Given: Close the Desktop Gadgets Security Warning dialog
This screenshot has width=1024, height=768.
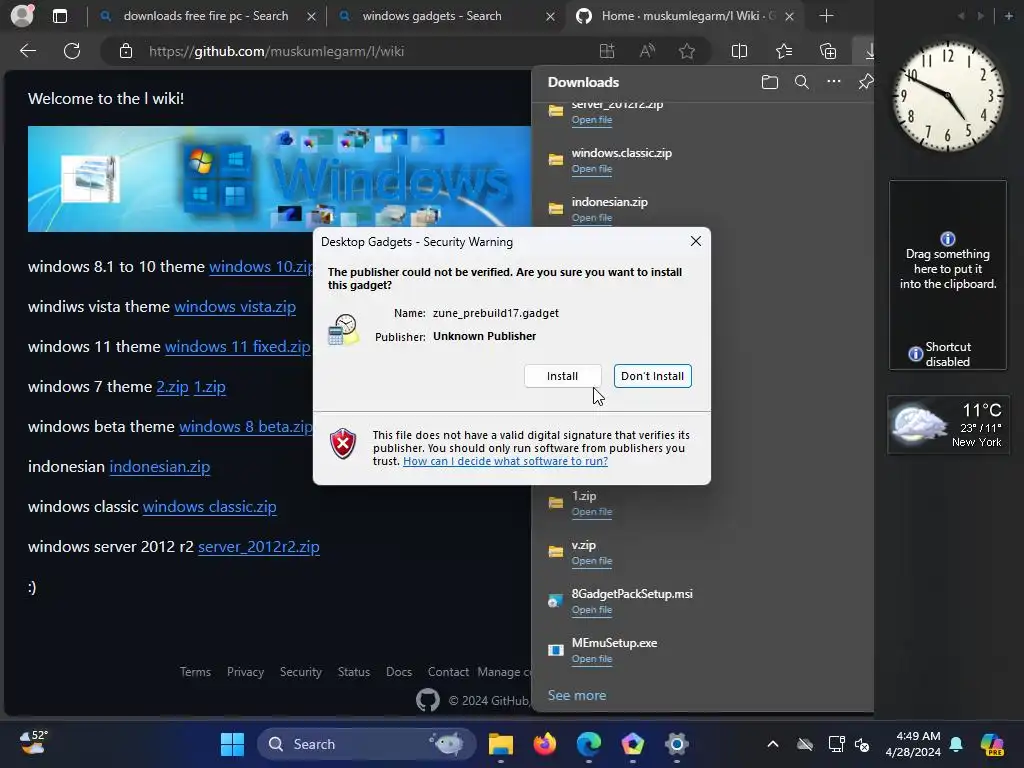Looking at the screenshot, I should [x=696, y=242].
